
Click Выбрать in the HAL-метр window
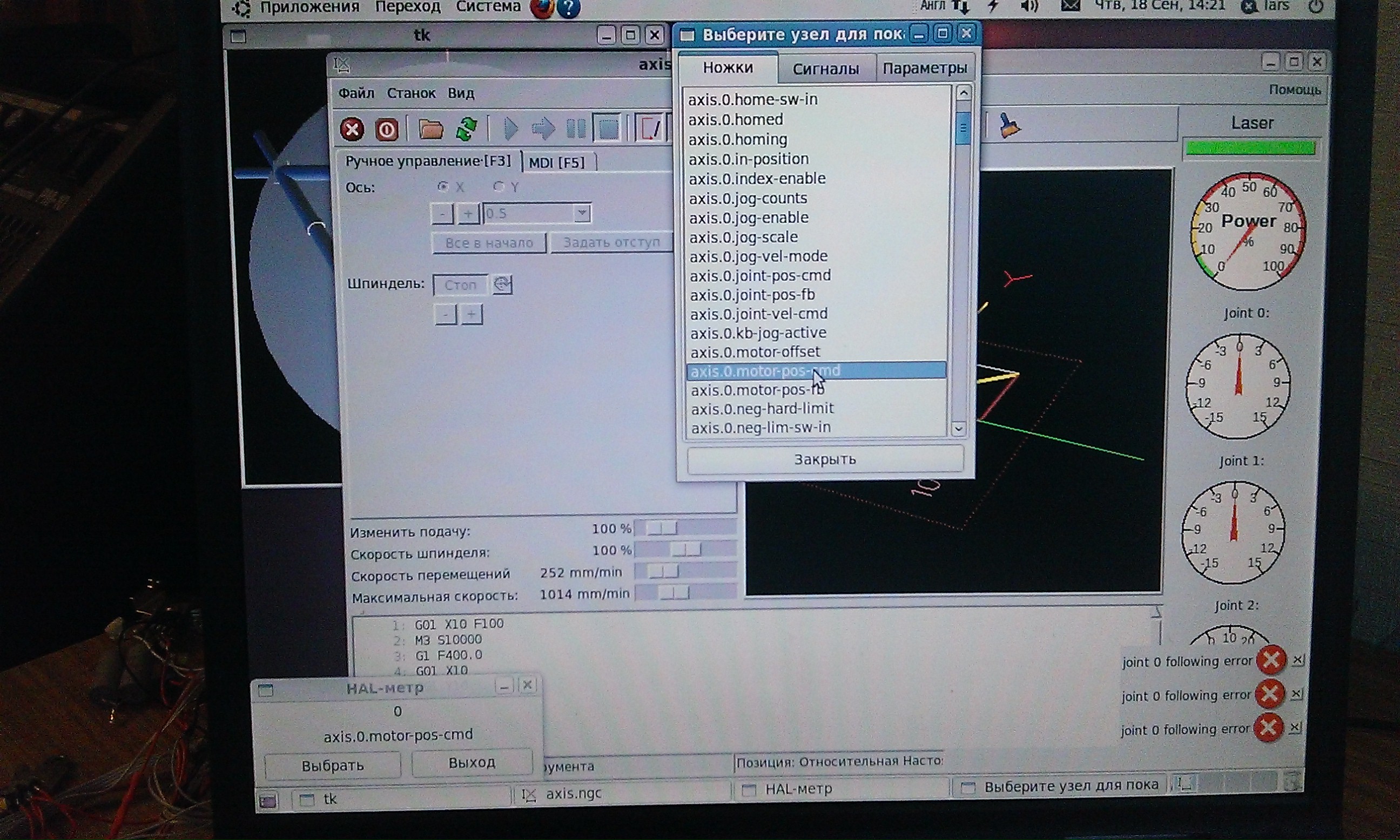332,766
